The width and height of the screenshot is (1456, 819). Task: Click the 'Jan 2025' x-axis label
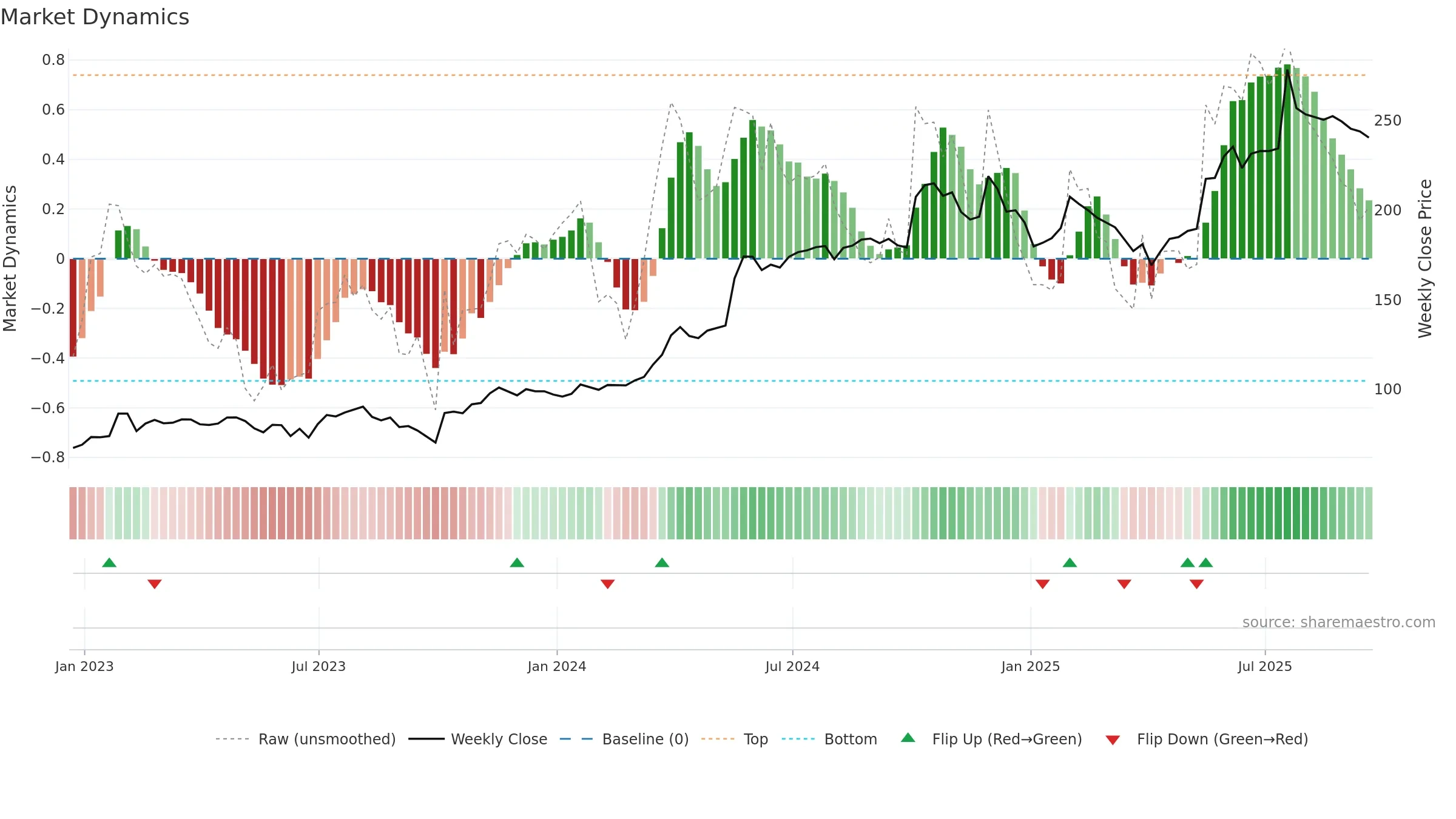pos(1031,666)
